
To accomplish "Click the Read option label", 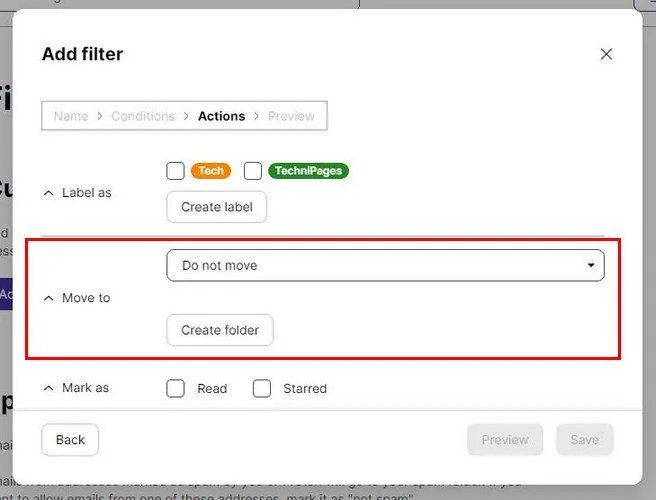I will tap(212, 389).
